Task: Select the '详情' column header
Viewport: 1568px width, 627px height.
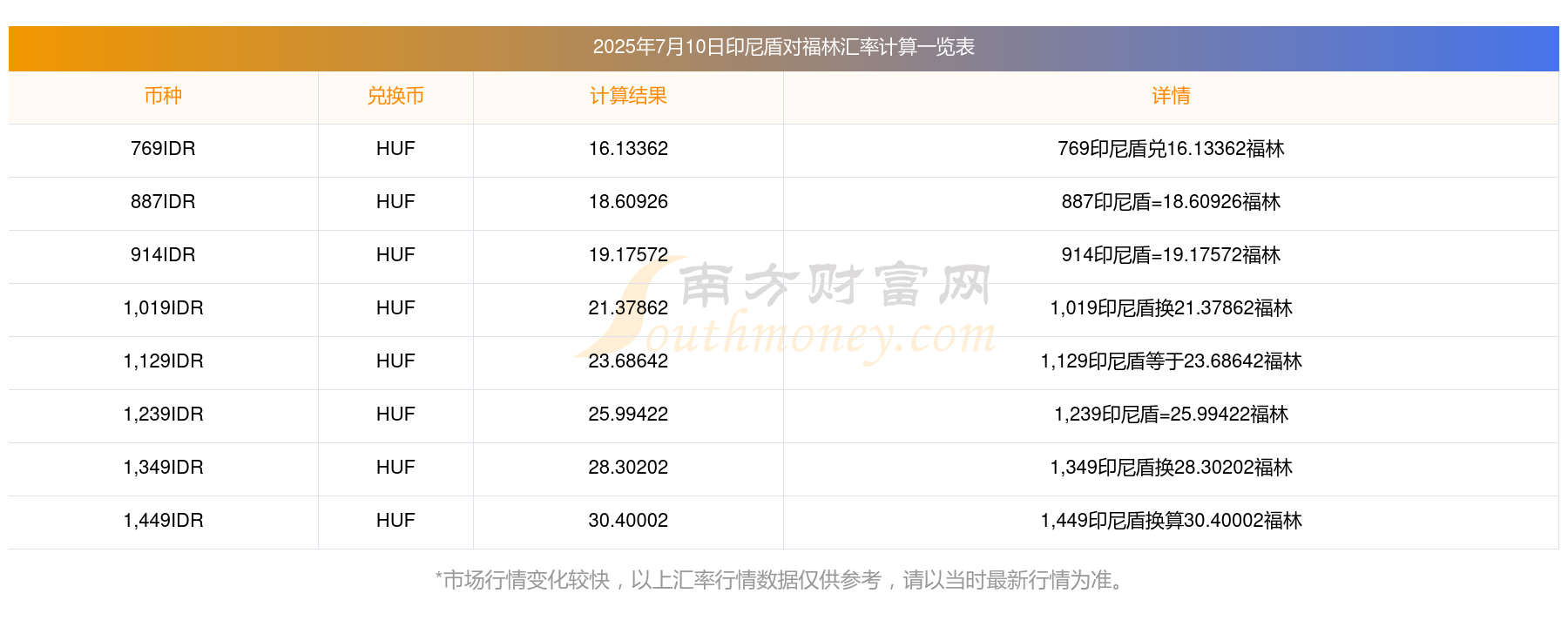Action: click(x=1171, y=96)
